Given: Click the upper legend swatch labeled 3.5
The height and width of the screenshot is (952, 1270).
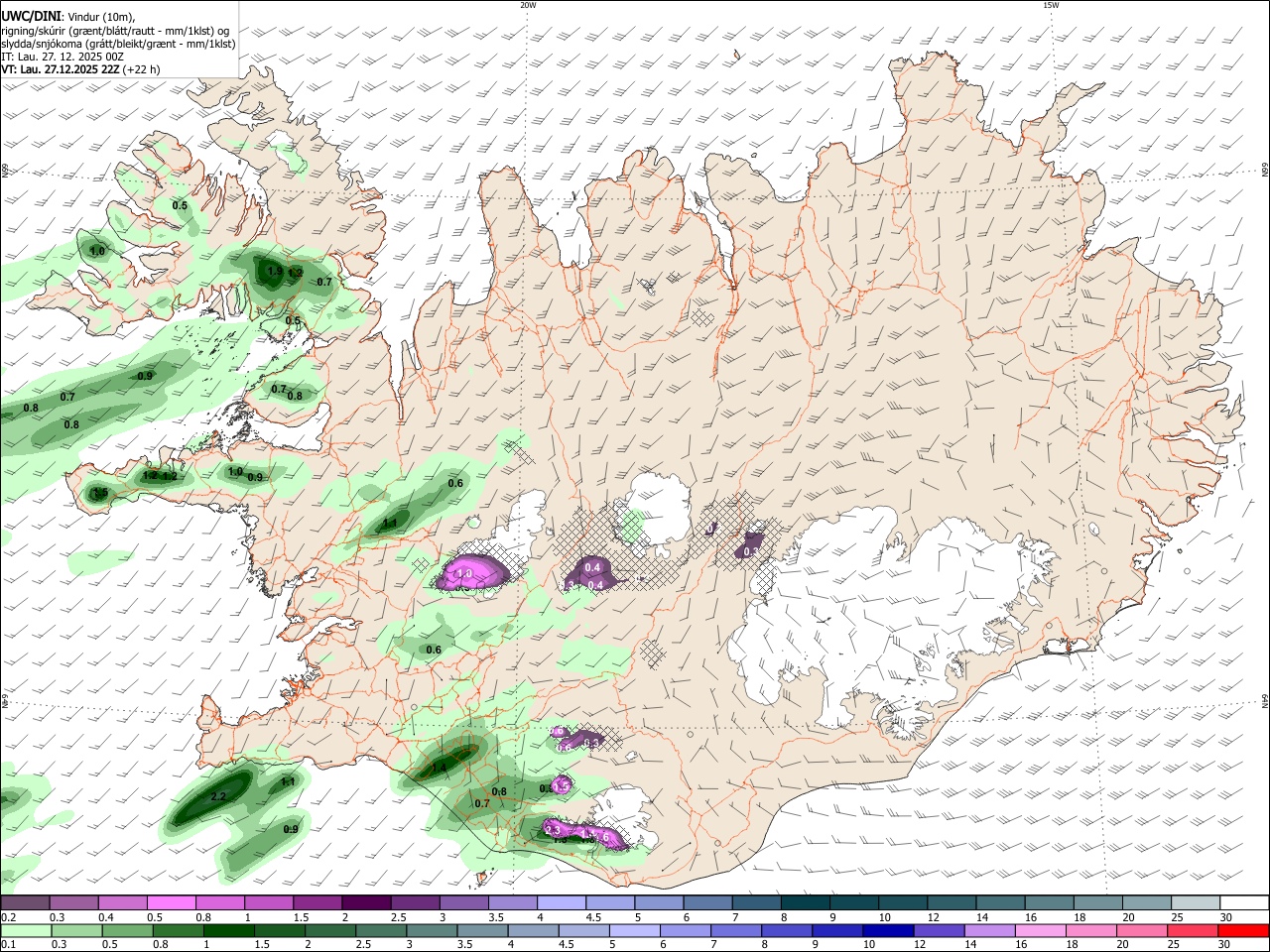Looking at the screenshot, I should 512,902.
